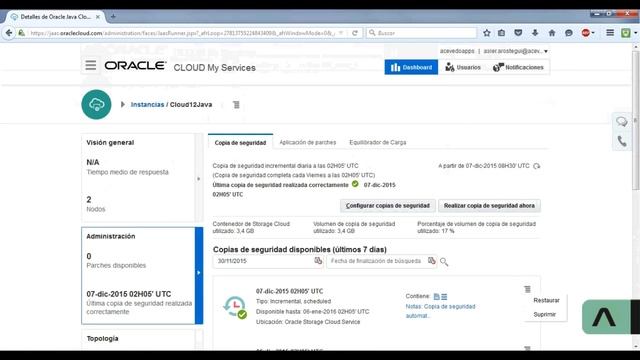
Task: Choose Restaurar from backup menu
Action: point(546,300)
